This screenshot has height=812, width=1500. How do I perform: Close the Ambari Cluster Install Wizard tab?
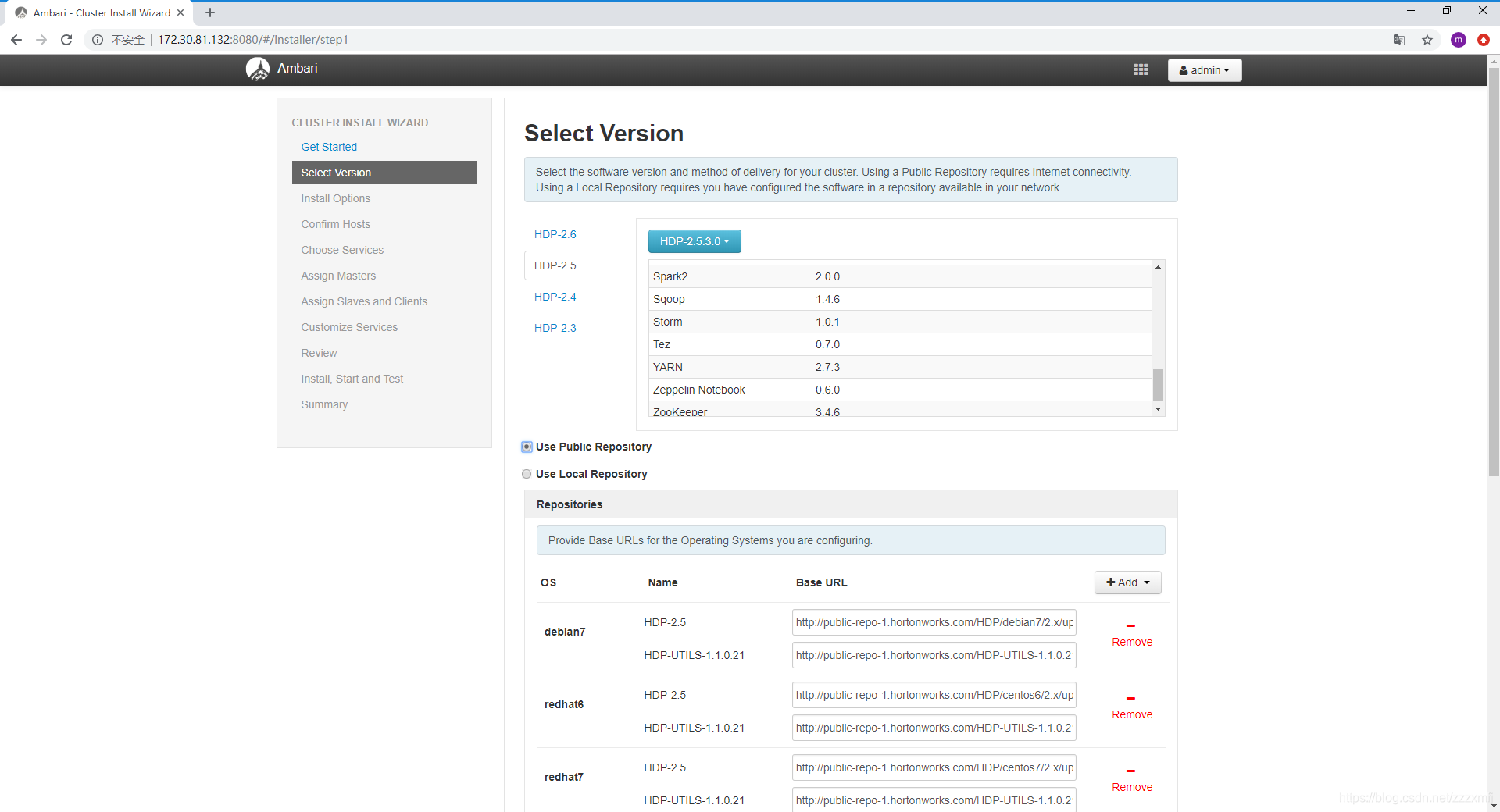pyautogui.click(x=180, y=12)
